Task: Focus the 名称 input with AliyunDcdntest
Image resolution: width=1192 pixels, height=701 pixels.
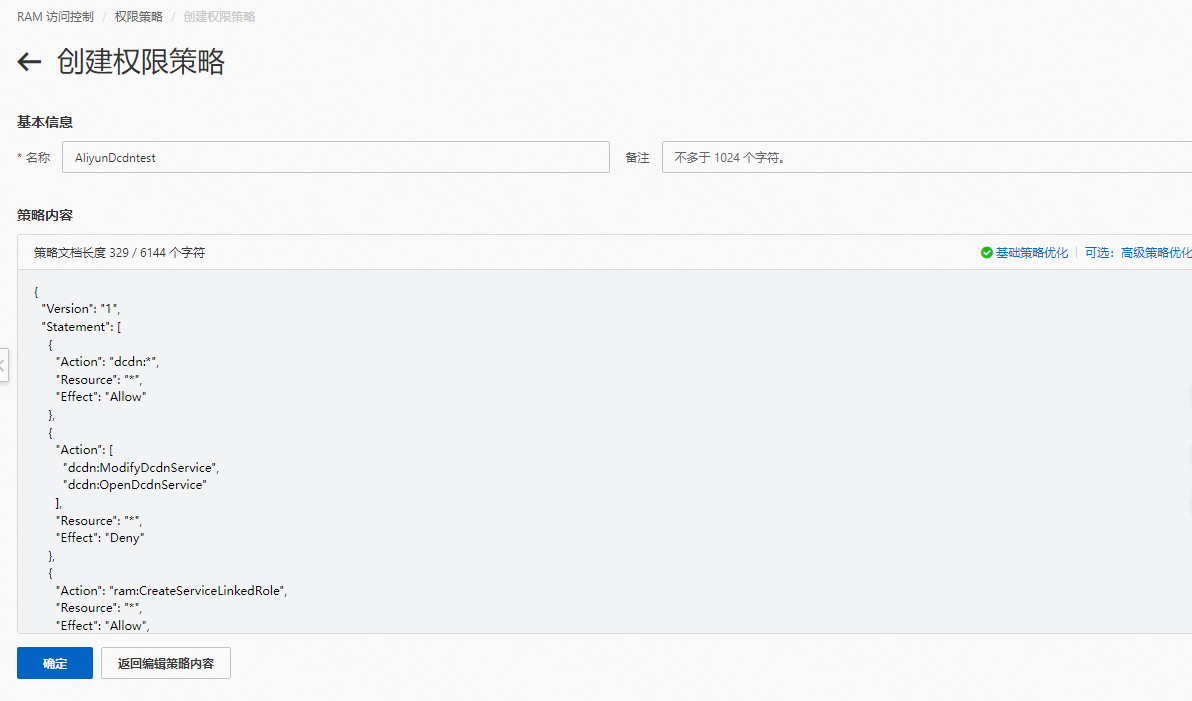Action: pos(335,157)
